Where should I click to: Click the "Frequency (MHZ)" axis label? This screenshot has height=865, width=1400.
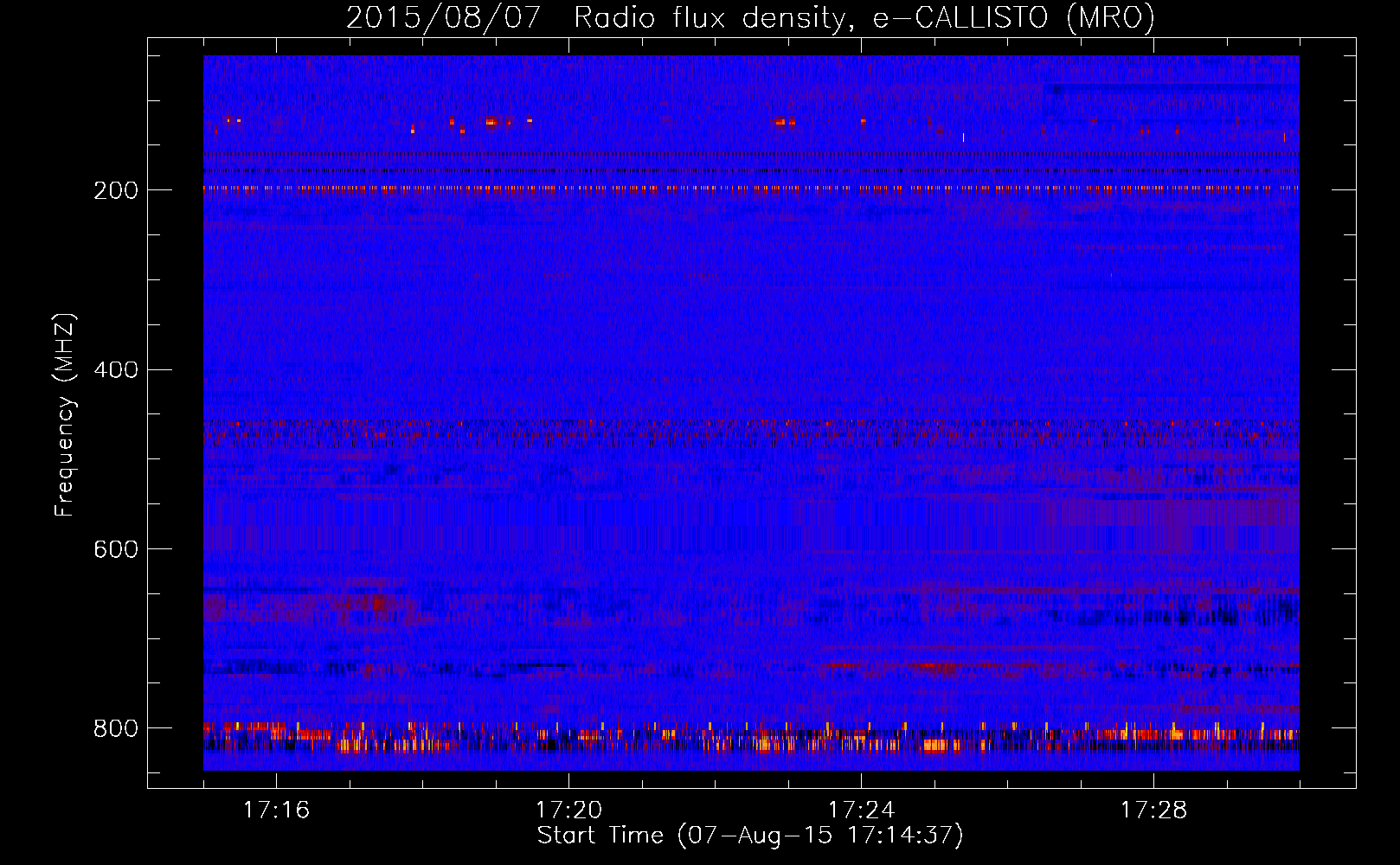(x=65, y=414)
